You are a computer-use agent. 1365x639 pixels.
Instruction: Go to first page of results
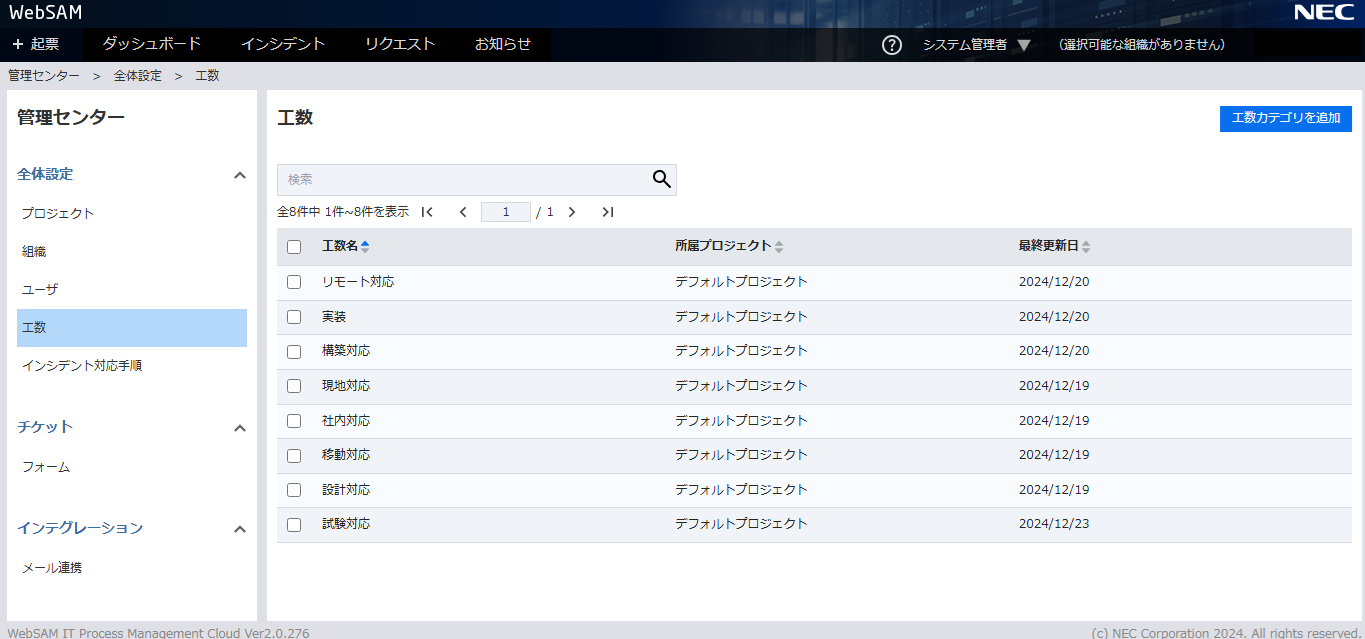tap(427, 212)
